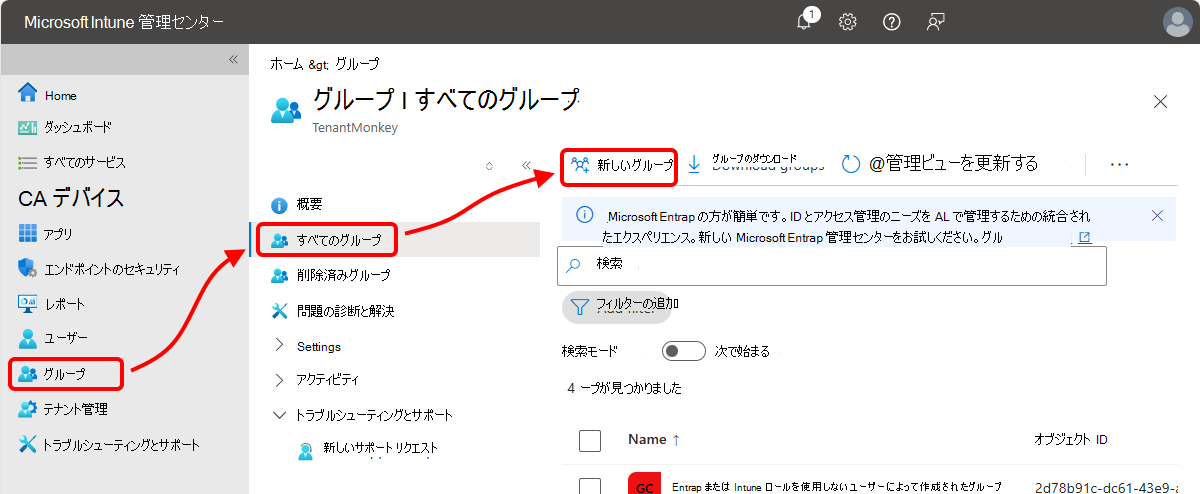Viewport: 1200px width, 494px height.
Task: Click the up-down sort arrows above submenu
Action: click(x=489, y=166)
